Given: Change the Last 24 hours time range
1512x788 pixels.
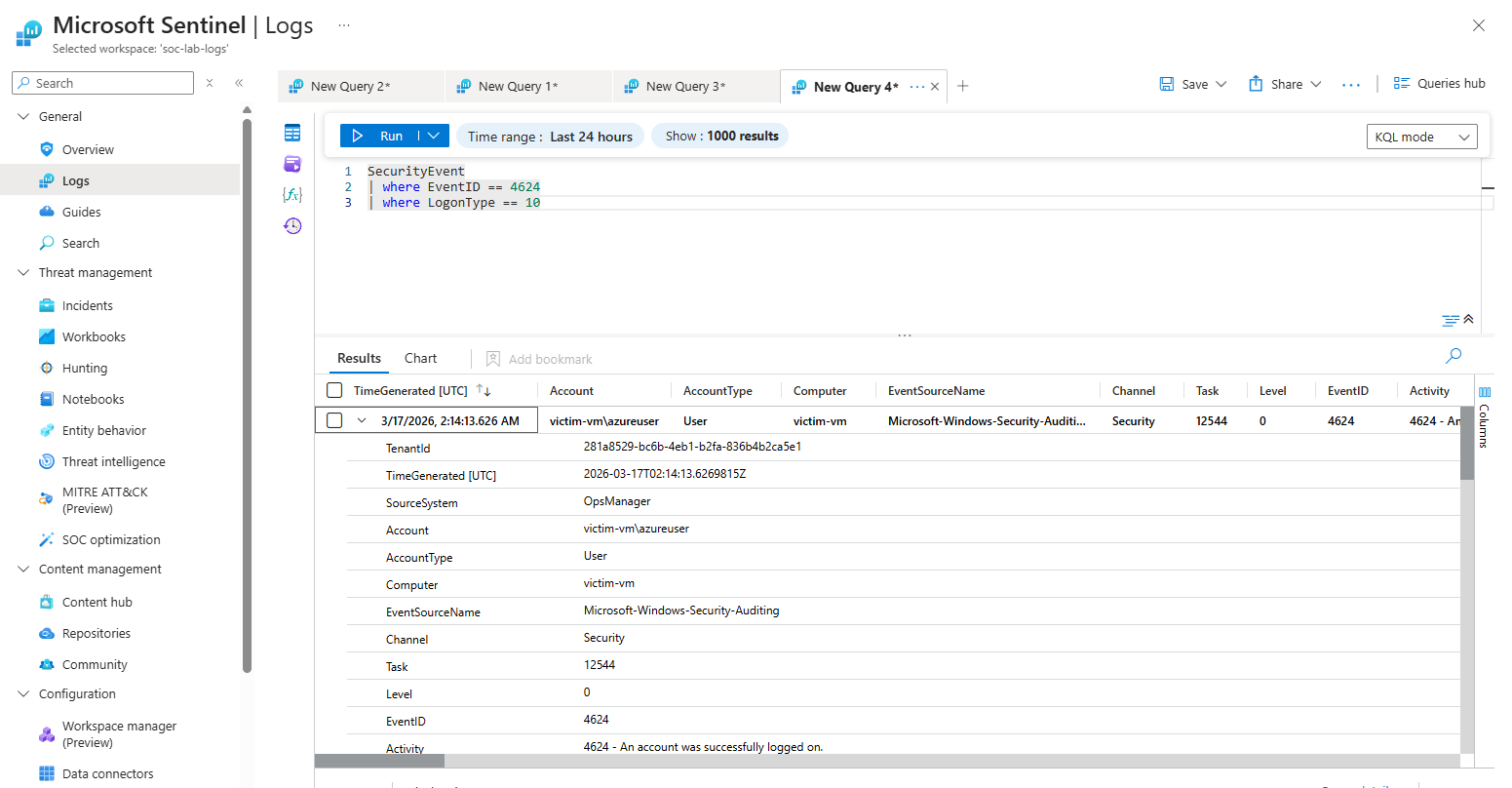Looking at the screenshot, I should point(550,136).
